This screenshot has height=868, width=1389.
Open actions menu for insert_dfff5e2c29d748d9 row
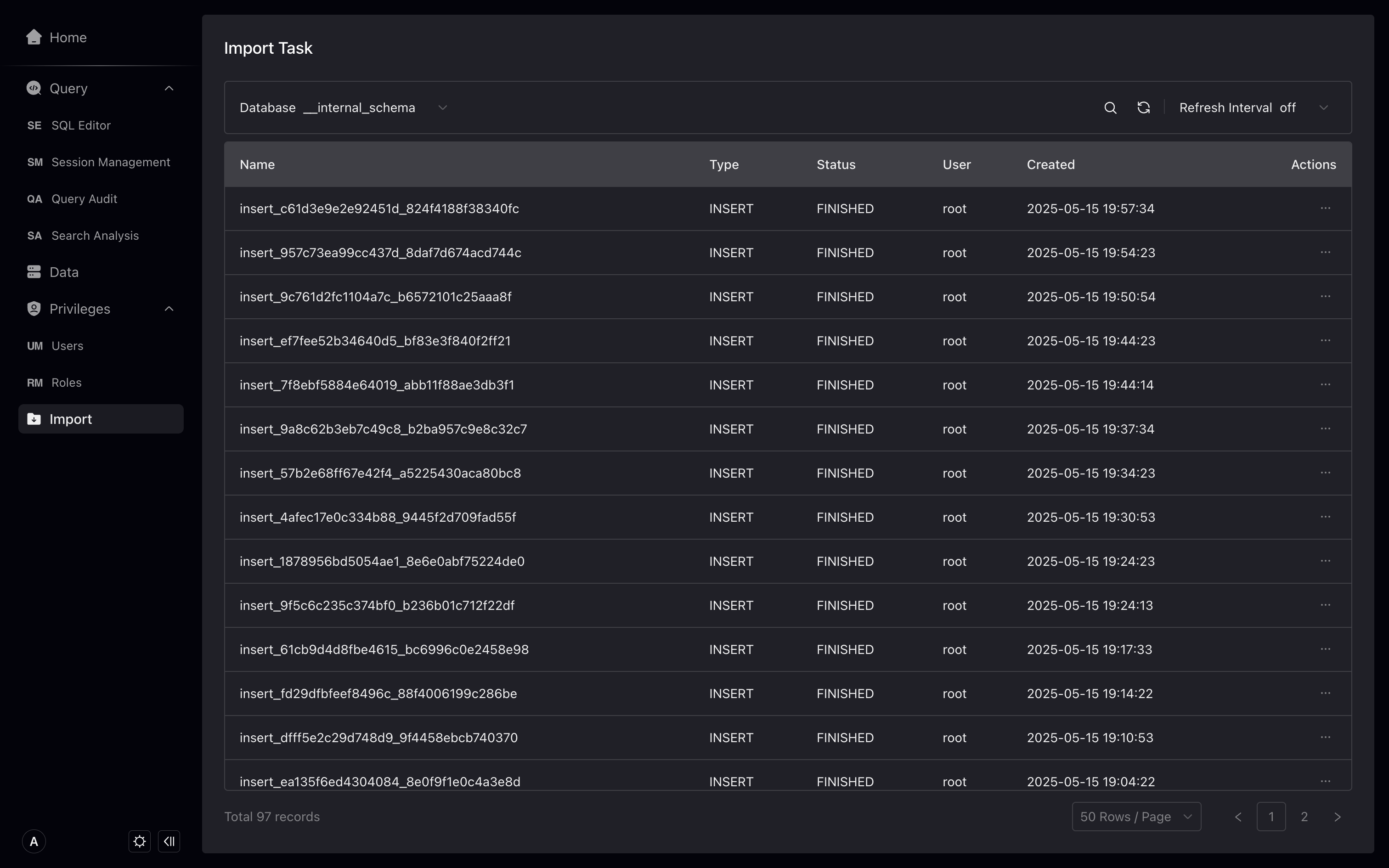tap(1325, 738)
